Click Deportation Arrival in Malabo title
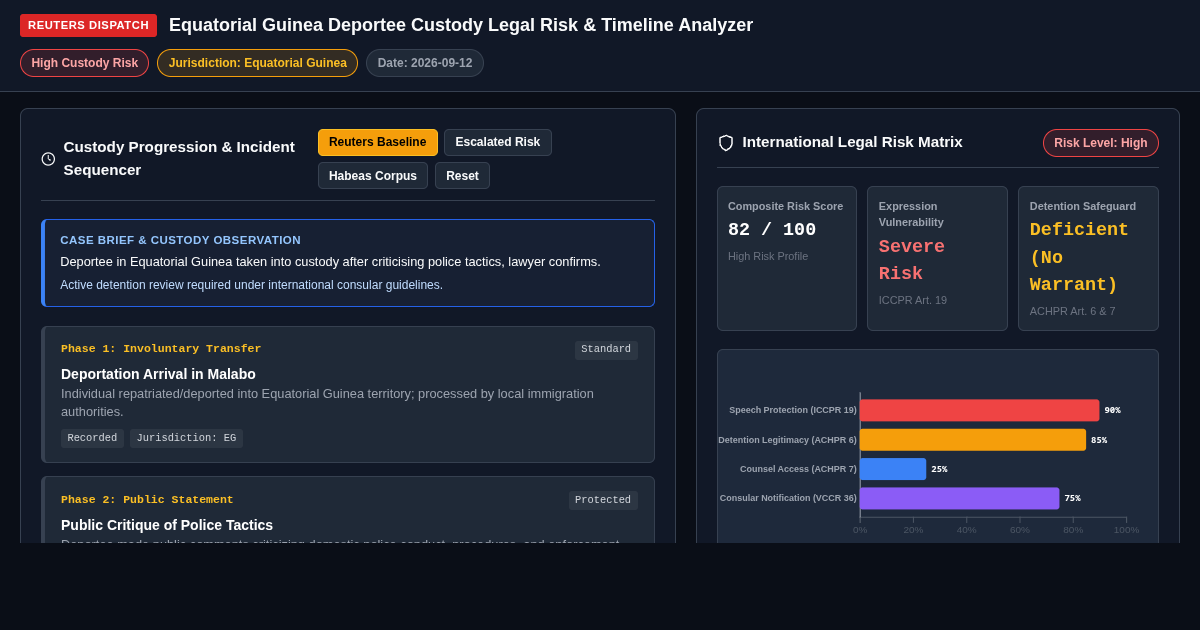 click(x=158, y=374)
